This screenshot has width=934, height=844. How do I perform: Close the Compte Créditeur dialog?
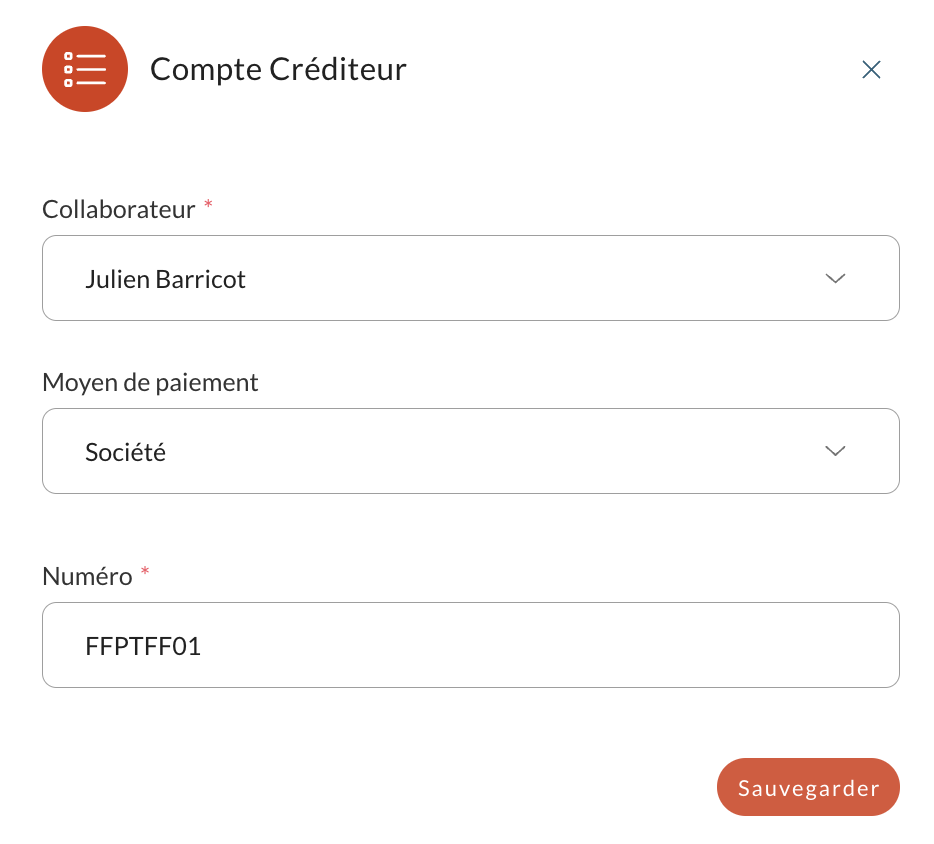871,70
